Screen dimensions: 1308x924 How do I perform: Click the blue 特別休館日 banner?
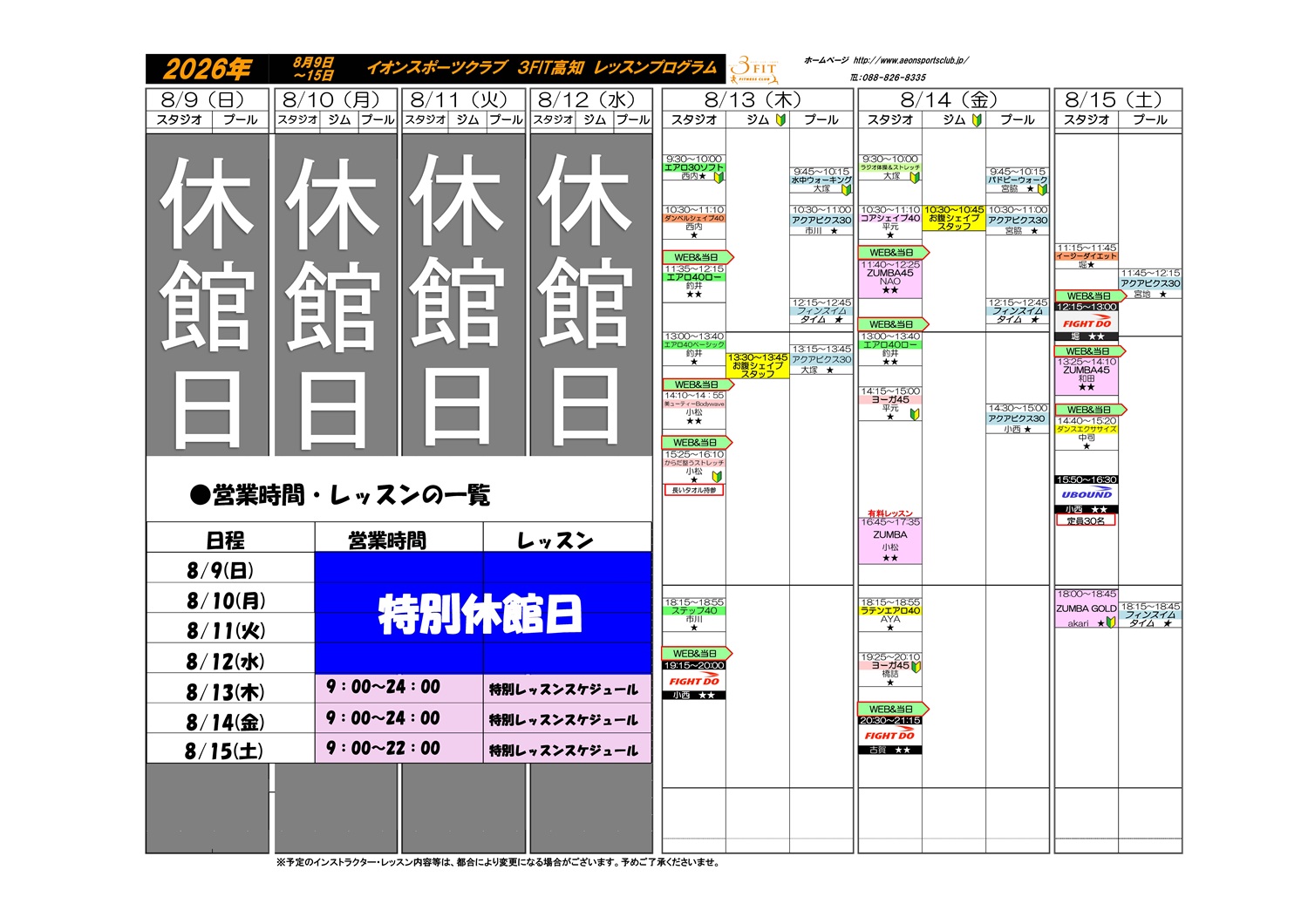pos(483,613)
